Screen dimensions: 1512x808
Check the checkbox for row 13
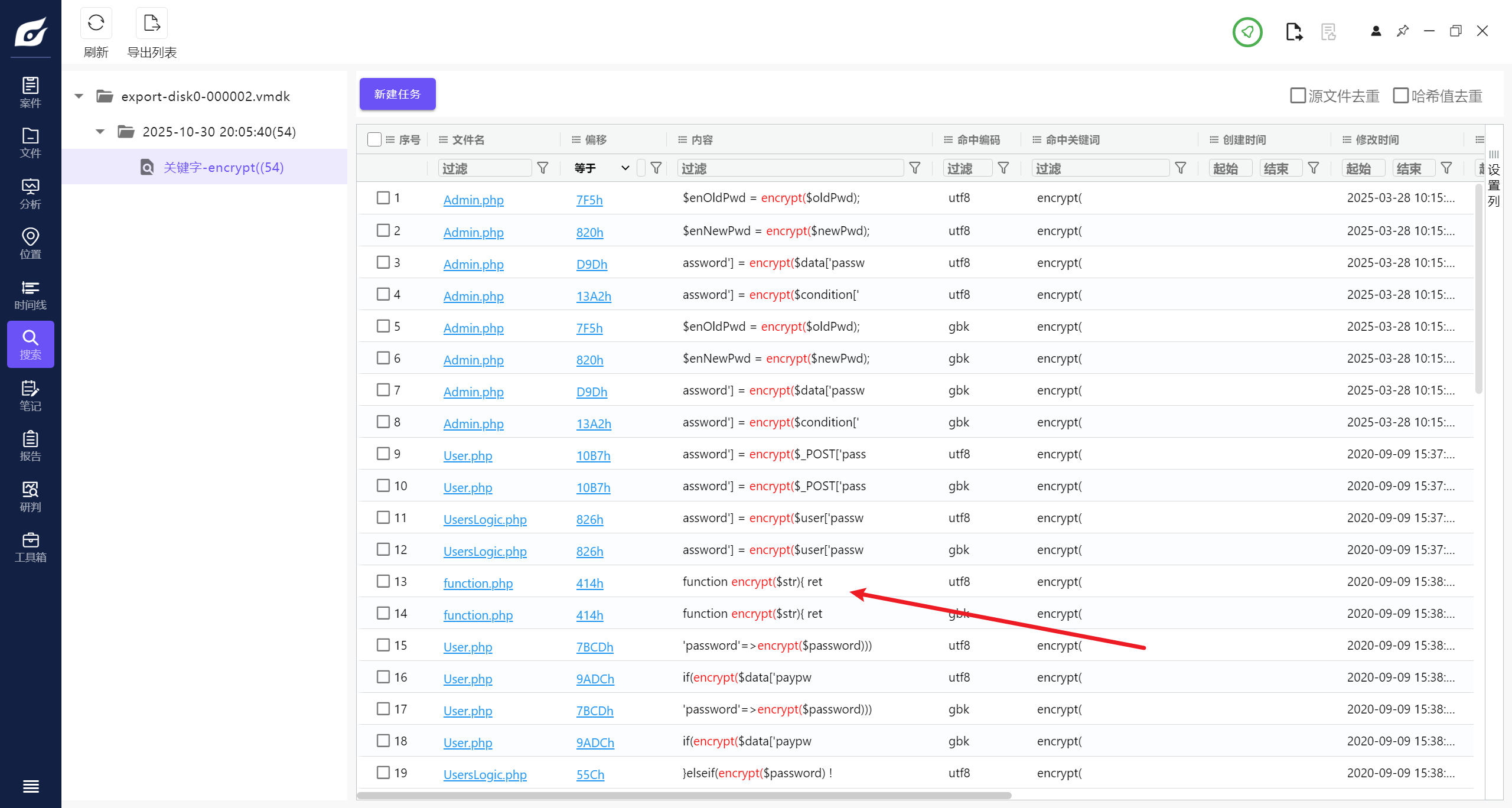point(383,581)
